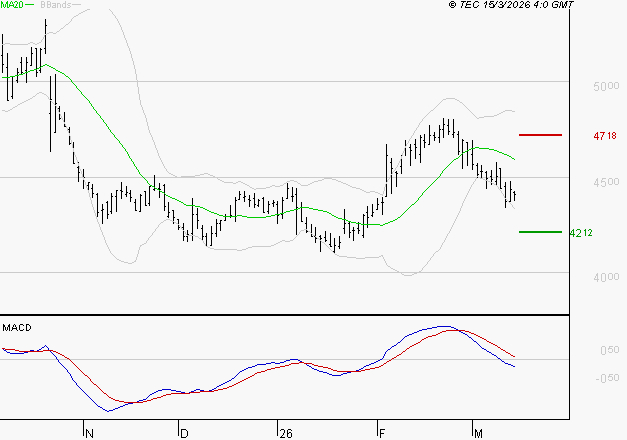This screenshot has height=440, width=627.
Task: Click the D month axis marker
Action: [x=184, y=433]
